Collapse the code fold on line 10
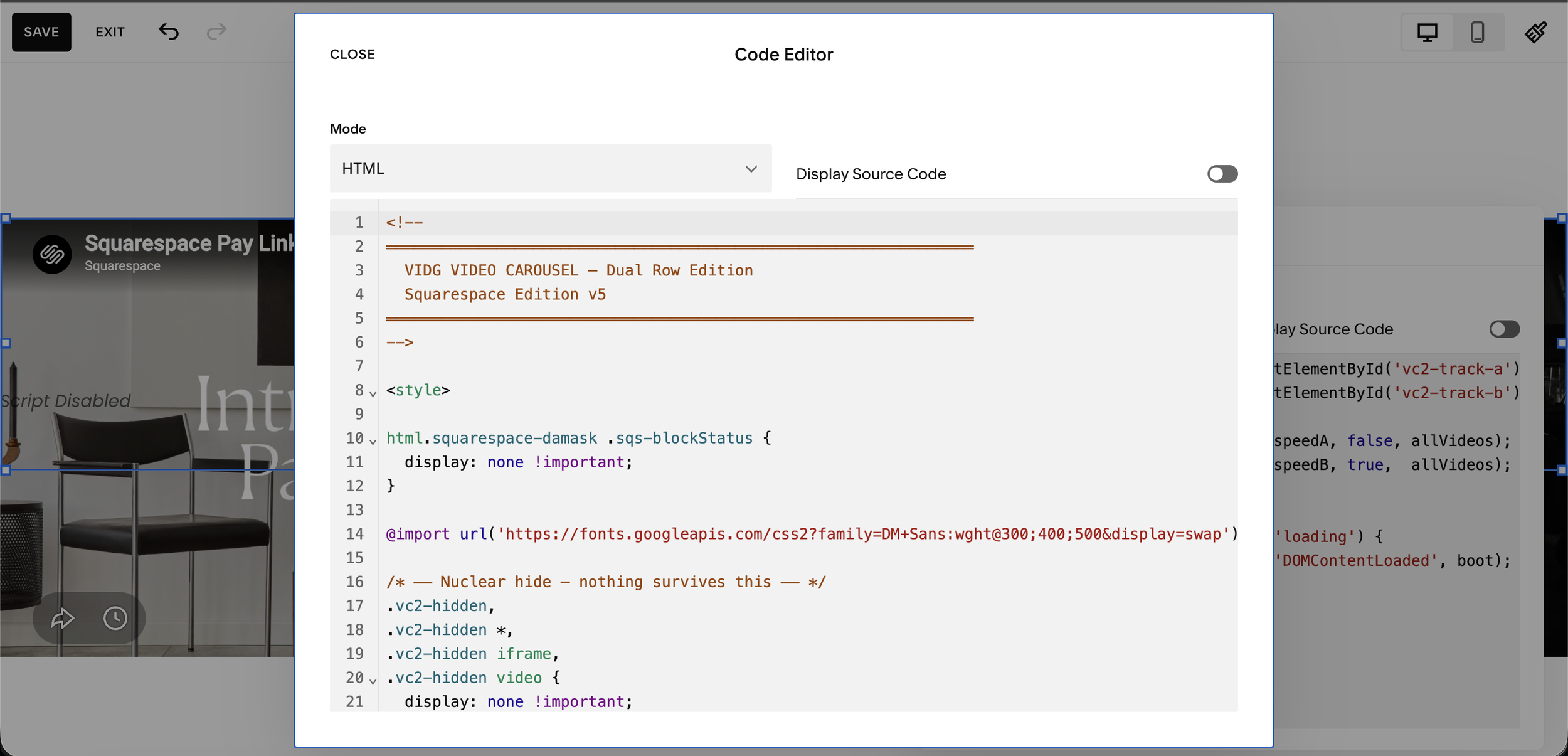 point(373,442)
